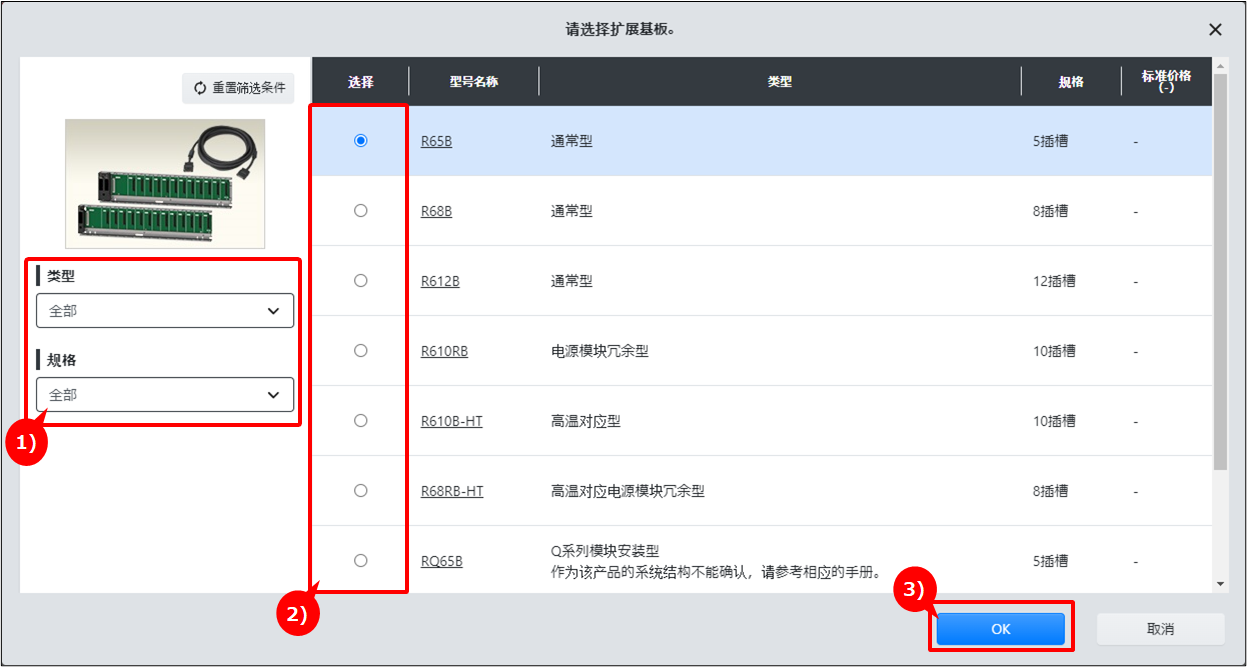Click the extension base unit product thumbnail
Viewport: 1247px width, 667px height.
pyautogui.click(x=165, y=183)
